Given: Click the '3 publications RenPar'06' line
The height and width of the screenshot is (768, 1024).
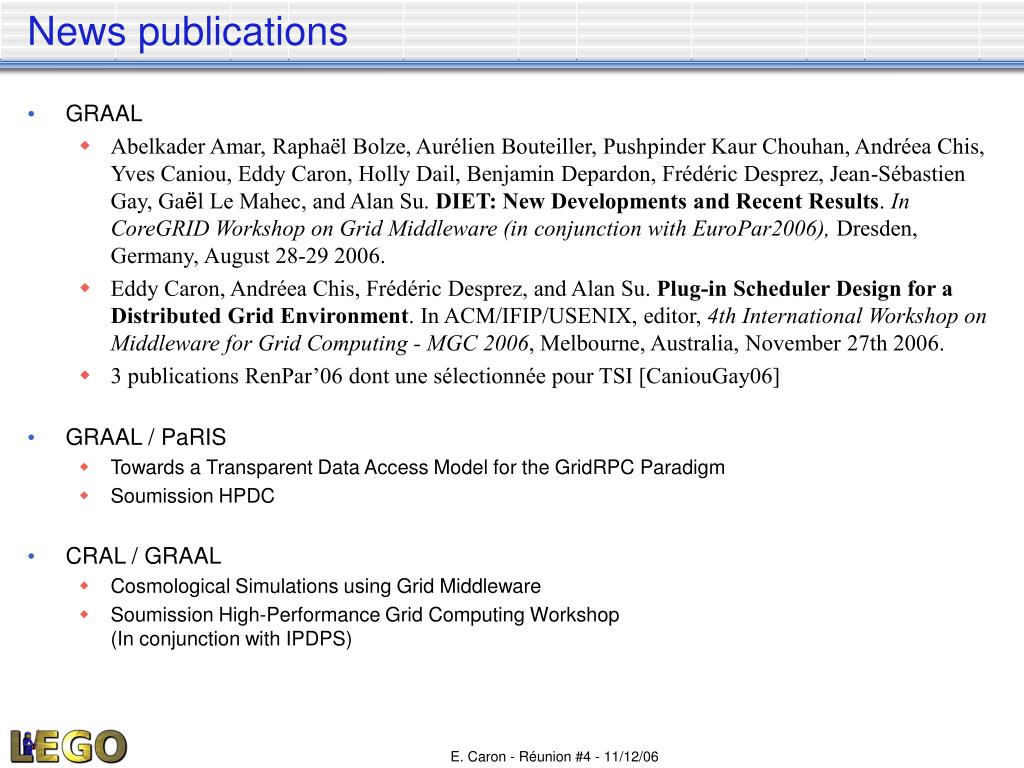Looking at the screenshot, I should point(445,376).
